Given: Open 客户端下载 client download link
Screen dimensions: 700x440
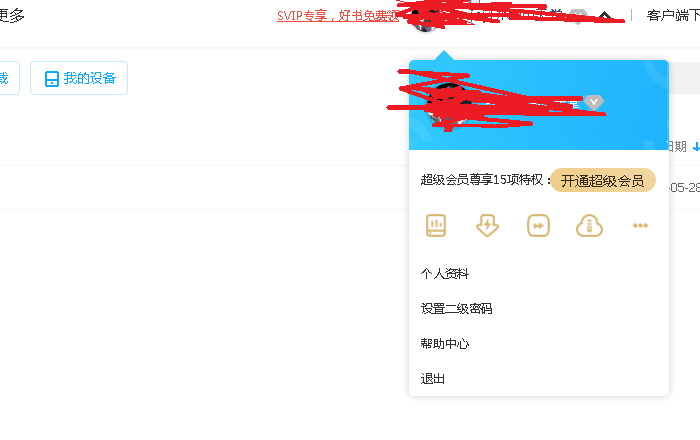Looking at the screenshot, I should click(673, 16).
